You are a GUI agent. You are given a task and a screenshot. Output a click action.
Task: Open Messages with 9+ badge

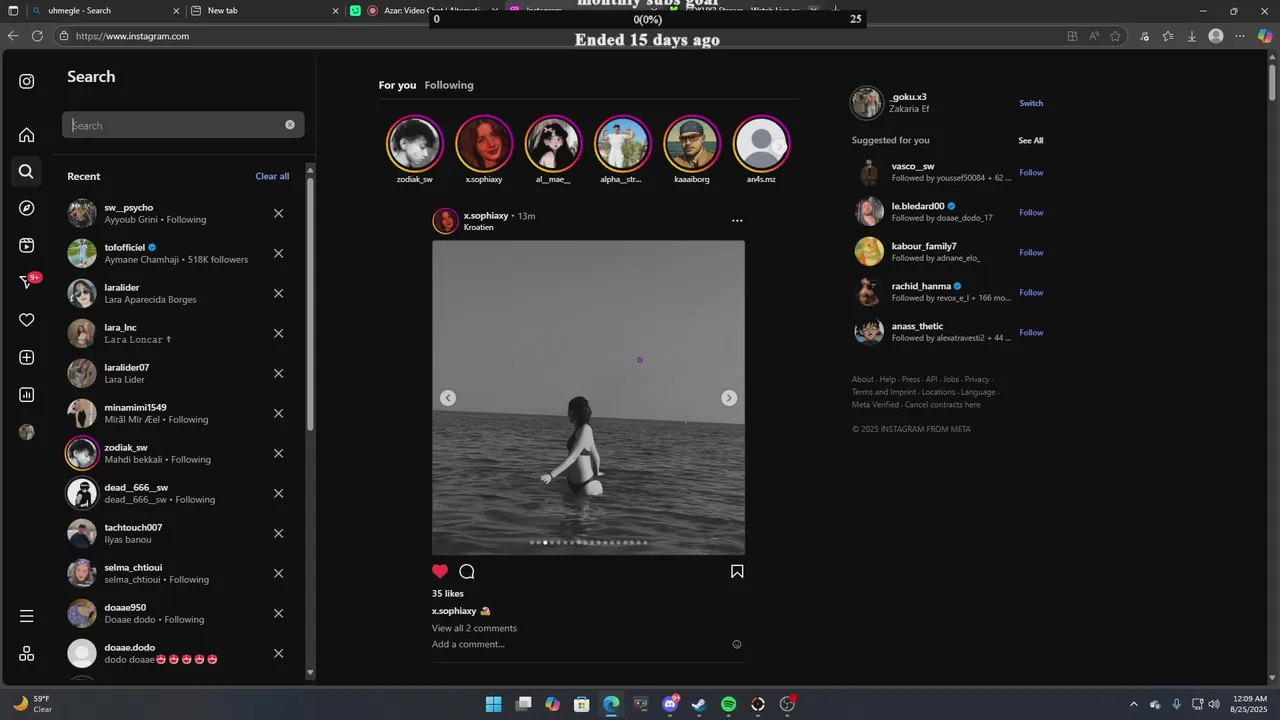pyautogui.click(x=29, y=282)
